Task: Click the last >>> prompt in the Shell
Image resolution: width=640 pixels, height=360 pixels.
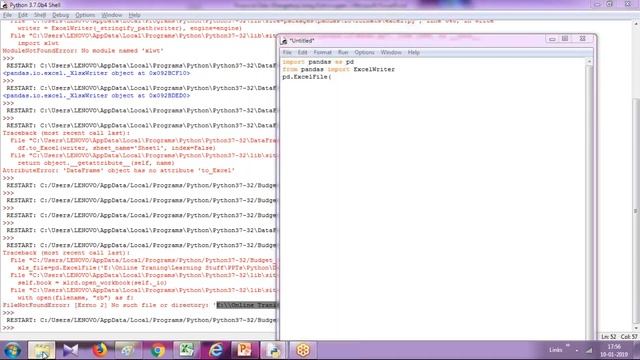Action: (x=8, y=328)
